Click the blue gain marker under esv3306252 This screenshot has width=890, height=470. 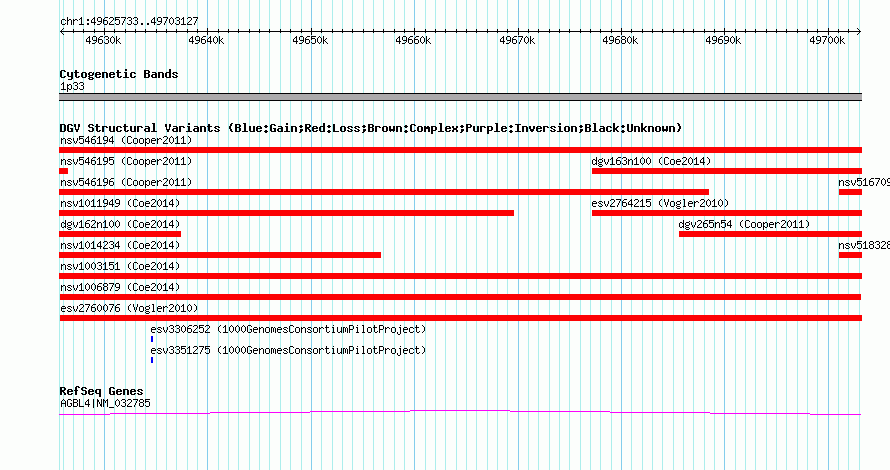coord(152,339)
